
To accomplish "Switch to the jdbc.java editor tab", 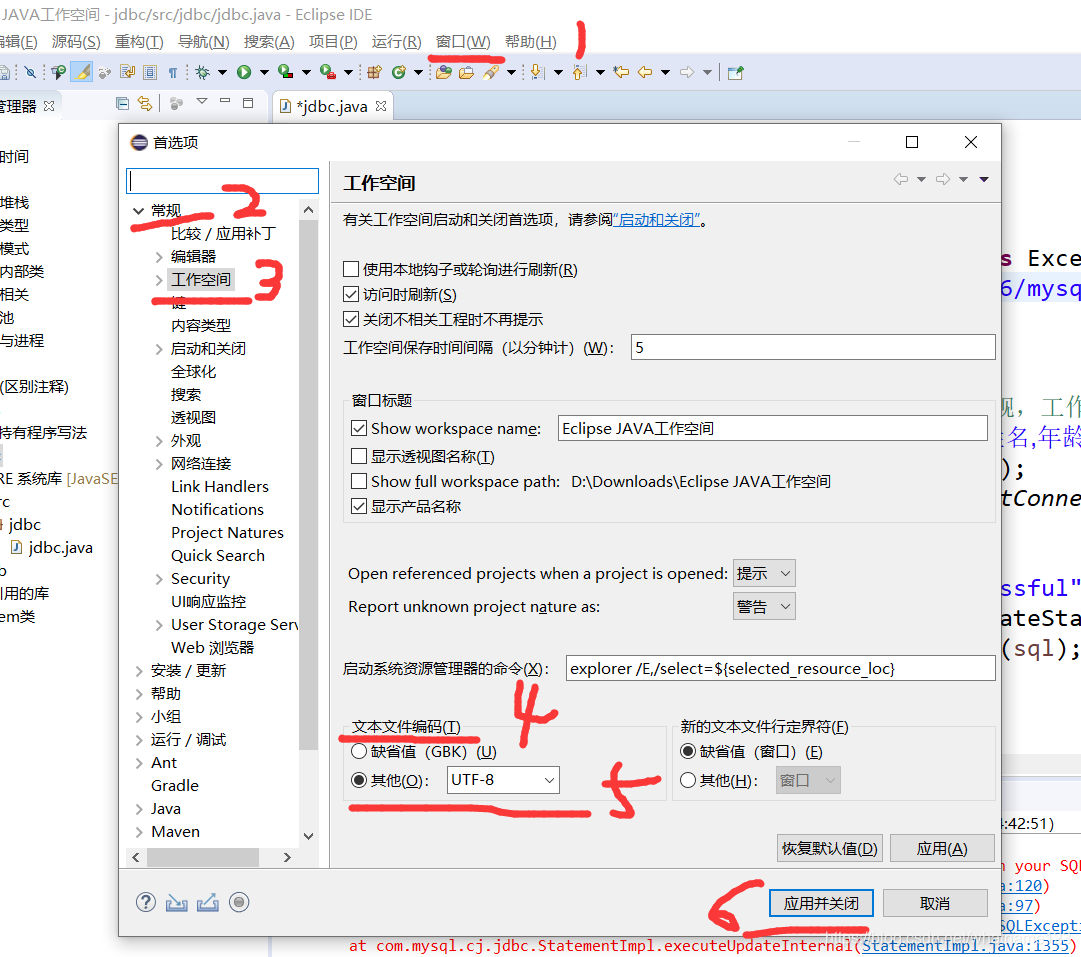I will coord(331,106).
